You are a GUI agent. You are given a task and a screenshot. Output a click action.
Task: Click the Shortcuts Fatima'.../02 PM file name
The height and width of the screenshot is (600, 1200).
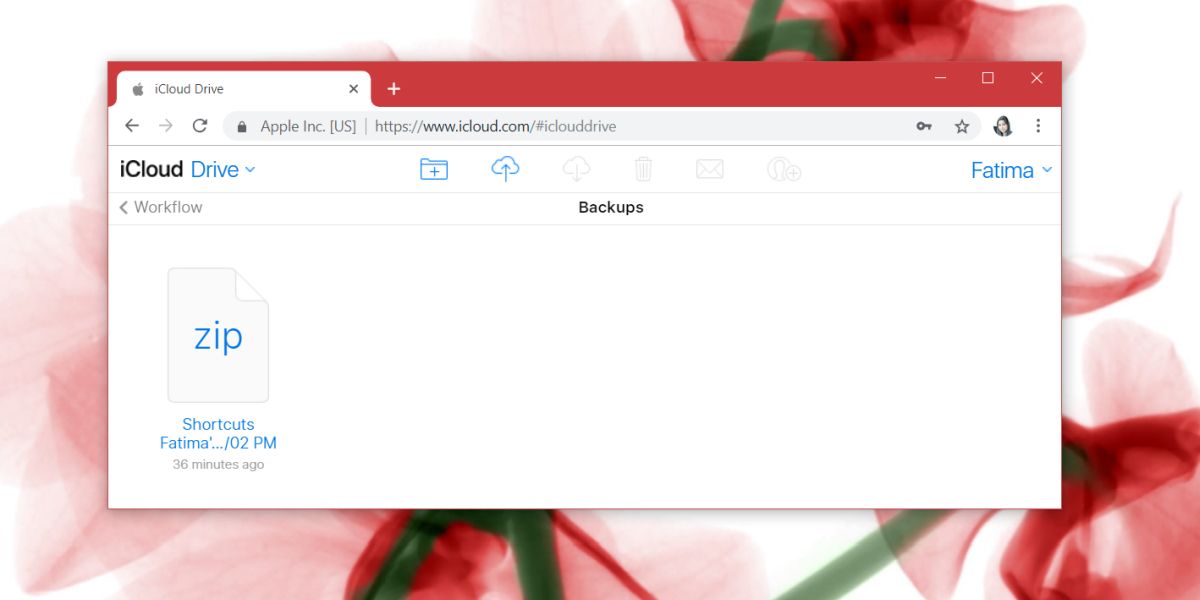click(218, 433)
